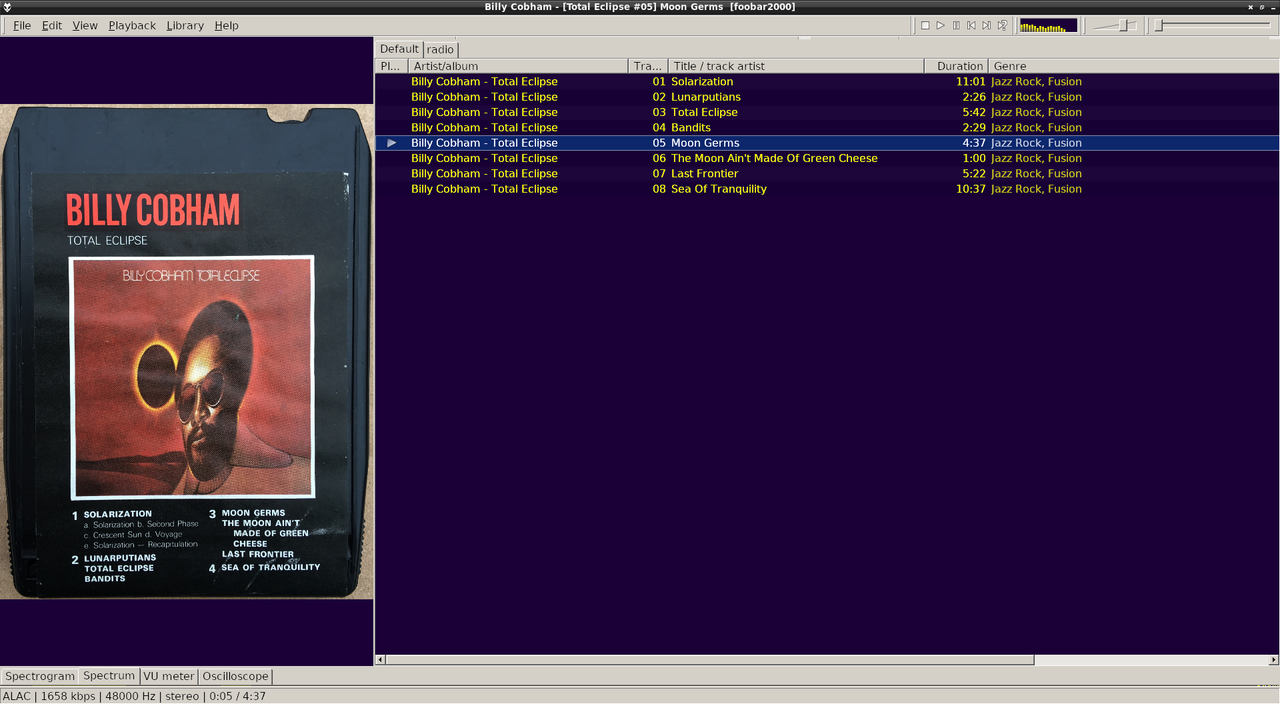Open the Help menu
The image size is (1280, 704).
(x=227, y=25)
